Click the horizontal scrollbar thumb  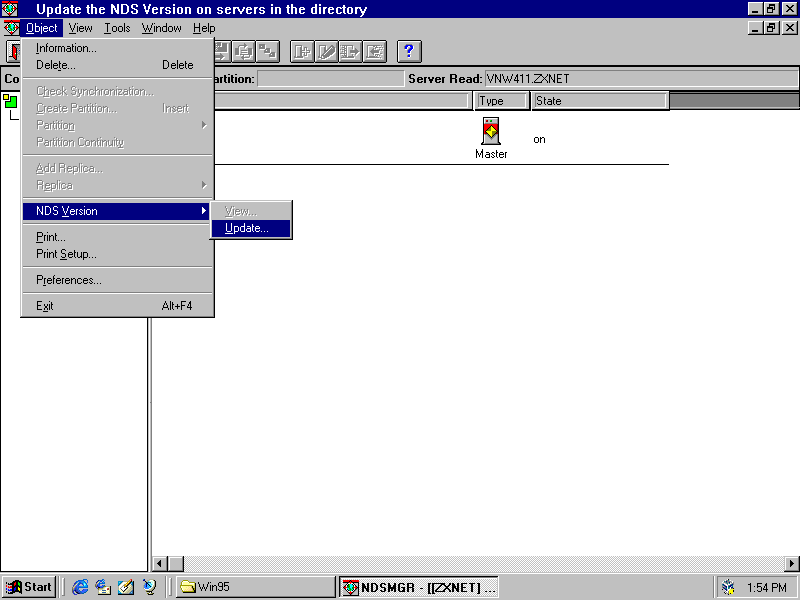click(x=176, y=564)
